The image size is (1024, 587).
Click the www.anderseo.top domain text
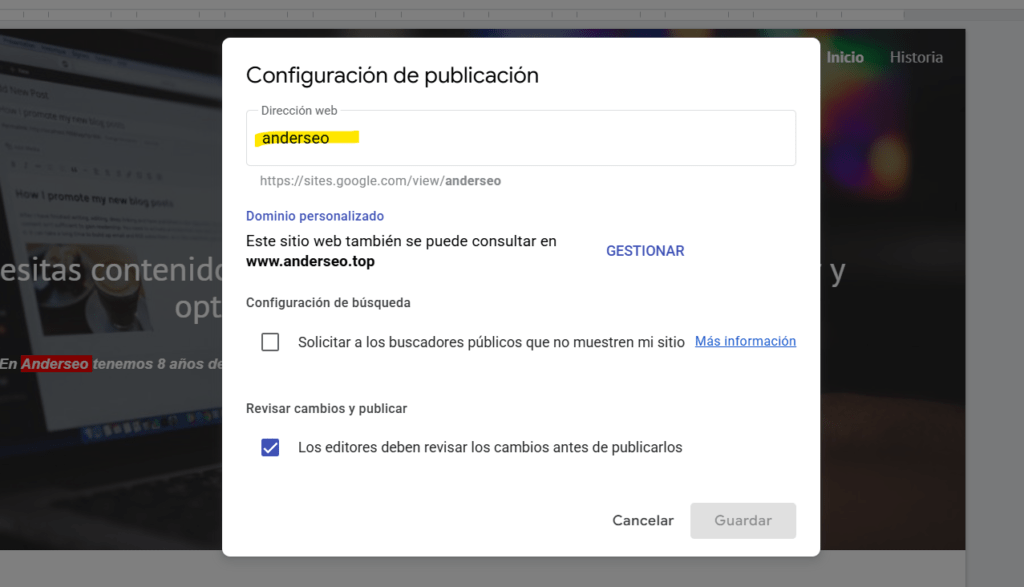click(310, 261)
